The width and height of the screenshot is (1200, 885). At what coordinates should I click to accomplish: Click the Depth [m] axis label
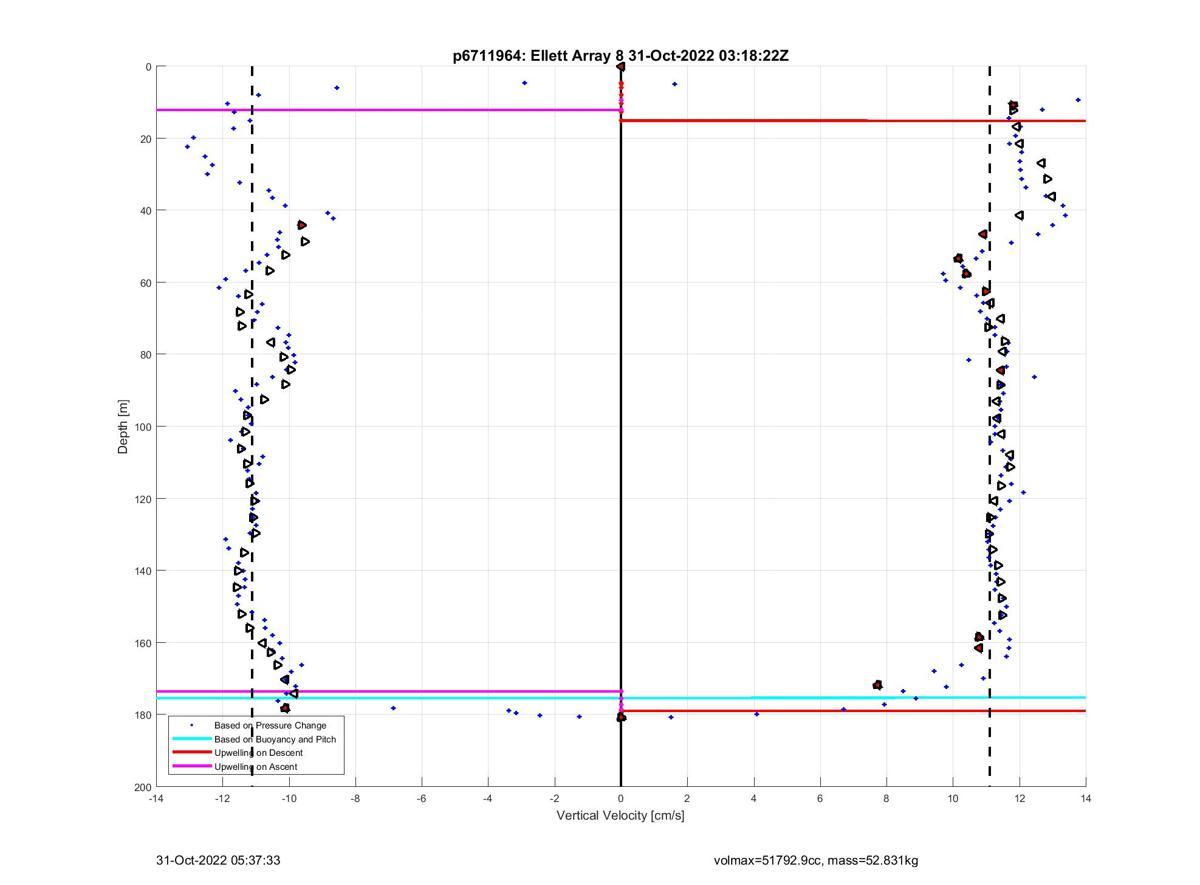click(124, 426)
